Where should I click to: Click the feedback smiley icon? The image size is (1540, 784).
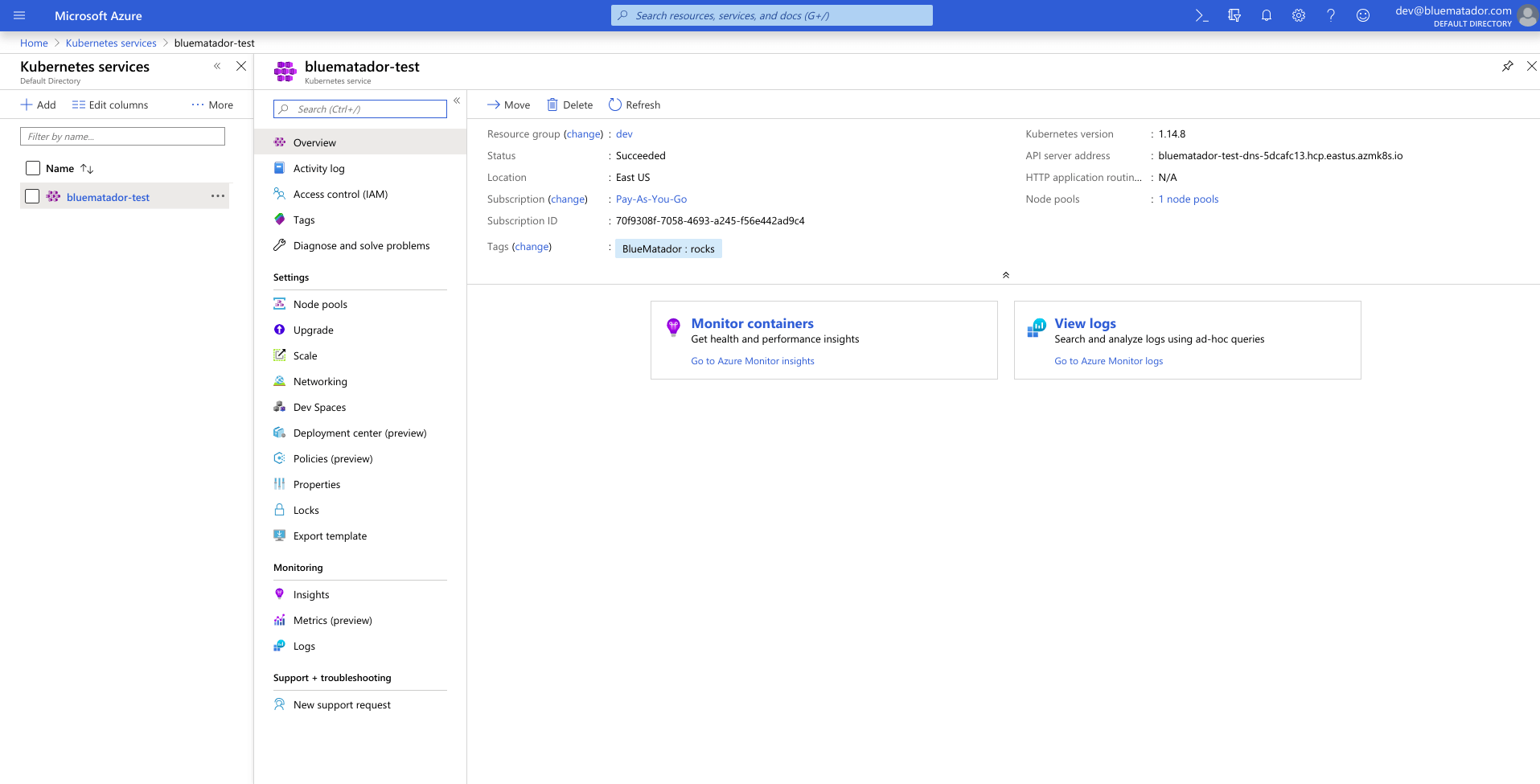point(1362,16)
